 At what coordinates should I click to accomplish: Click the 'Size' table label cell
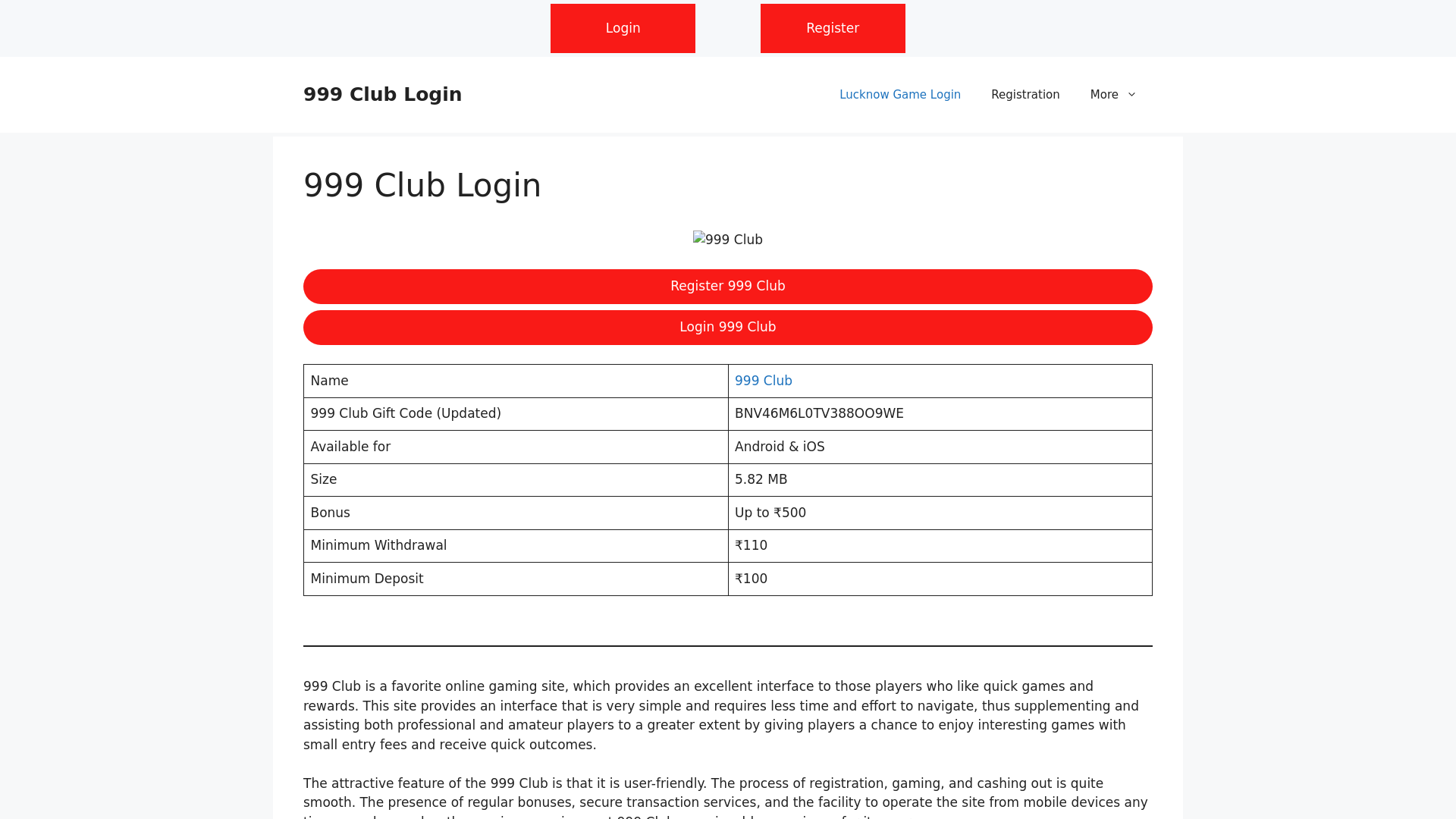click(516, 479)
